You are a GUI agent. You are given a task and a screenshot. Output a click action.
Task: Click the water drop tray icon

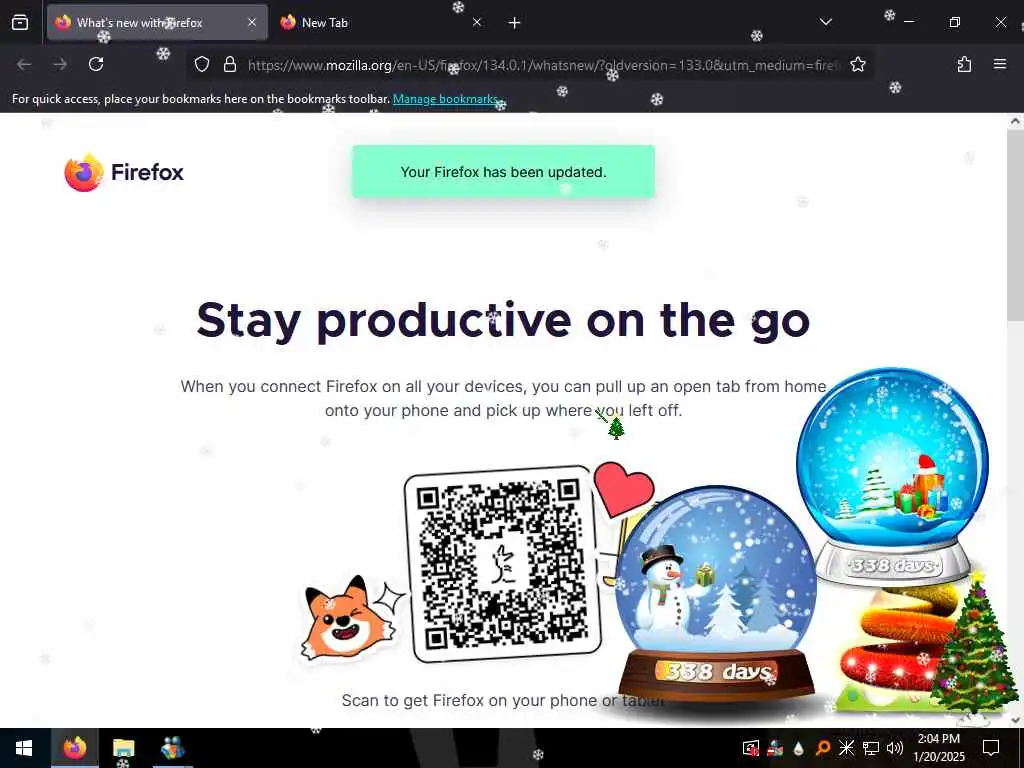click(x=799, y=748)
